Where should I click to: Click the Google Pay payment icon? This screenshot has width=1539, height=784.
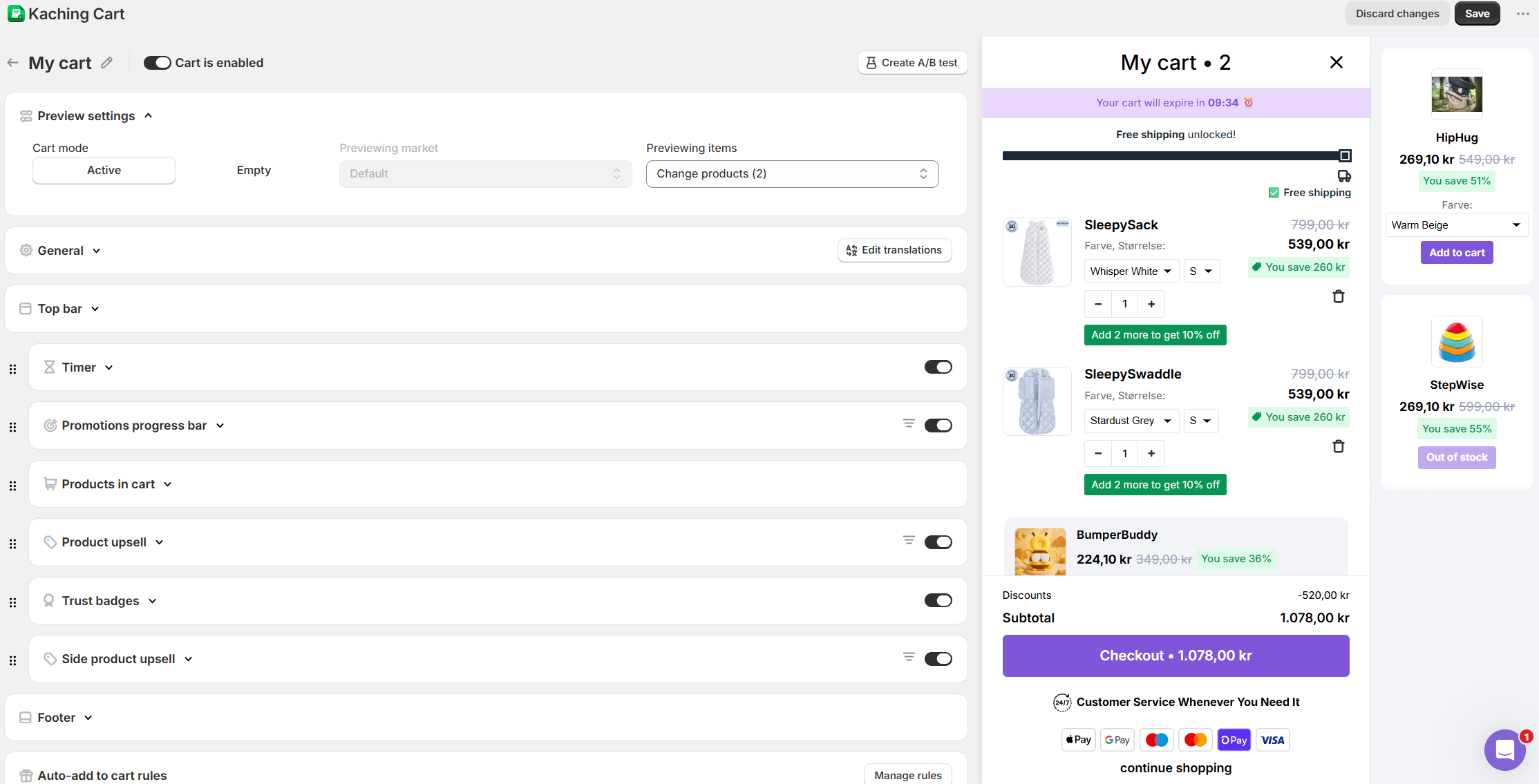point(1117,740)
